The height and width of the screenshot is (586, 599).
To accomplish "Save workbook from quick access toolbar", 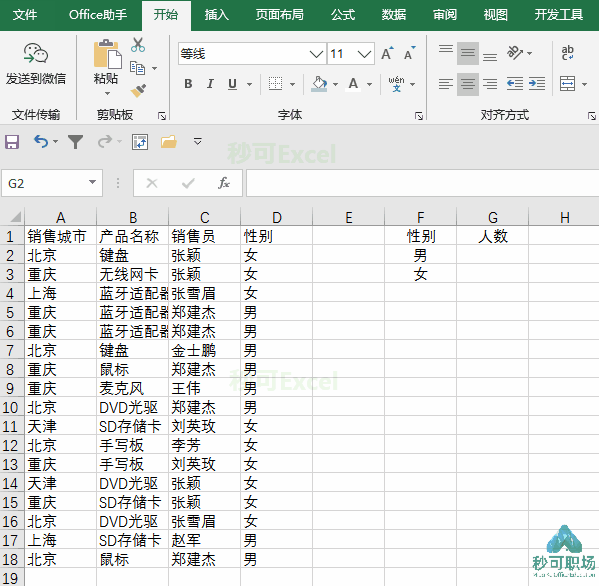I will [12, 142].
